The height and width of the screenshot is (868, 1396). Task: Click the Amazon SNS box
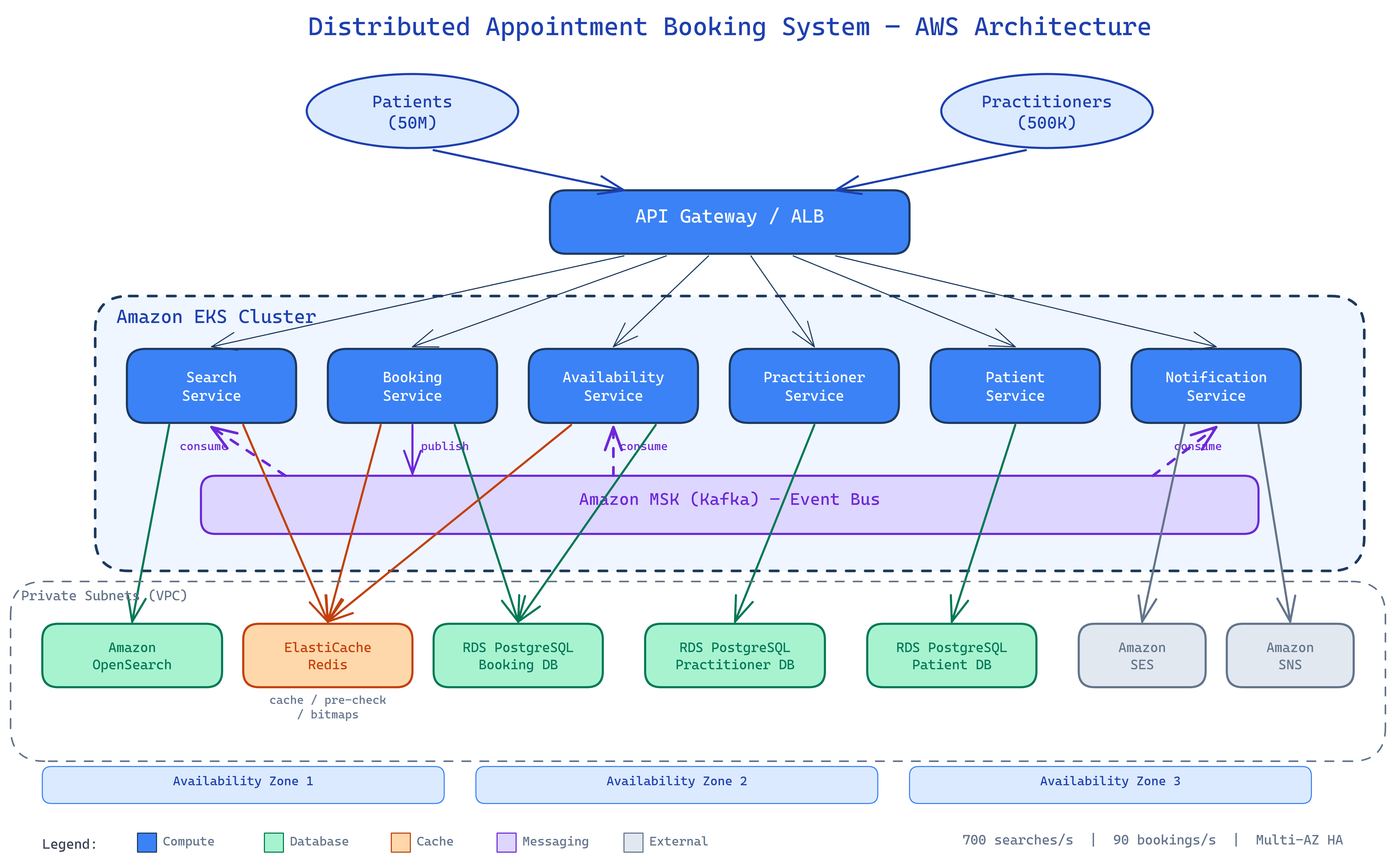click(x=1290, y=655)
